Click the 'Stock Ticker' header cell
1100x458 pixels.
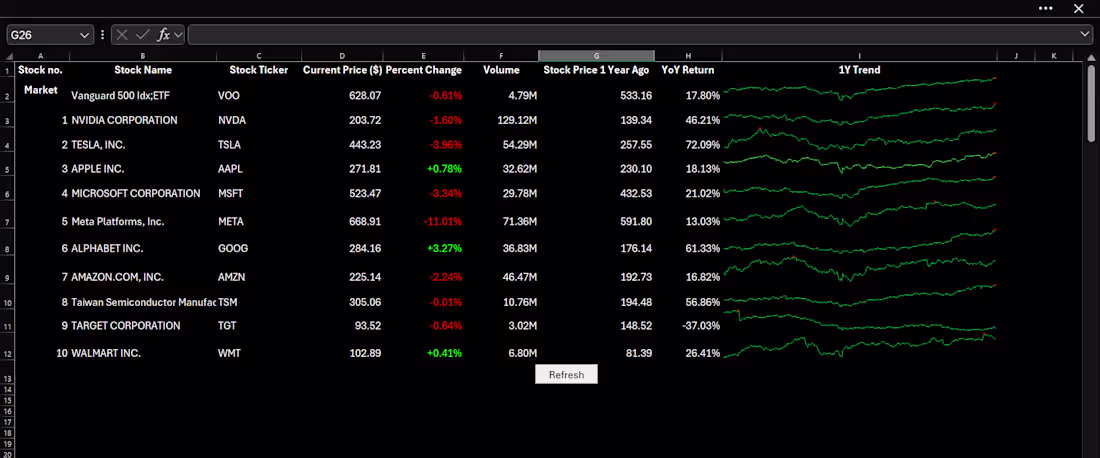(259, 70)
